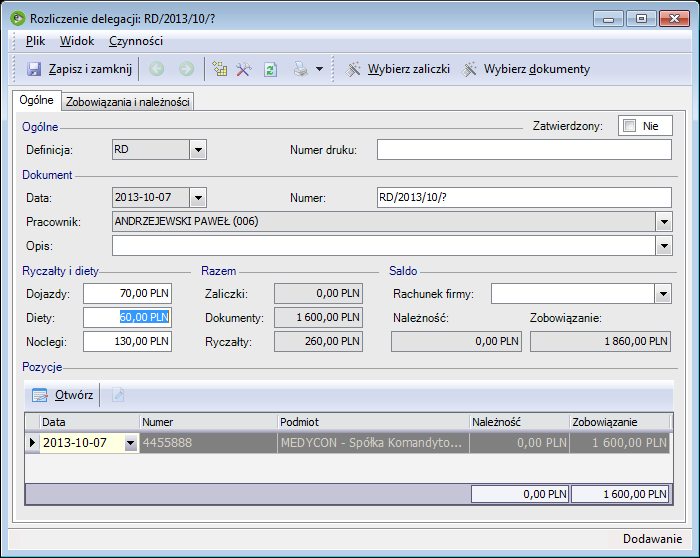The width and height of the screenshot is (700, 558).
Task: Click the Pracownik field ANDRZEJEWSKI PAWEŁ (006)
Action: [x=384, y=222]
